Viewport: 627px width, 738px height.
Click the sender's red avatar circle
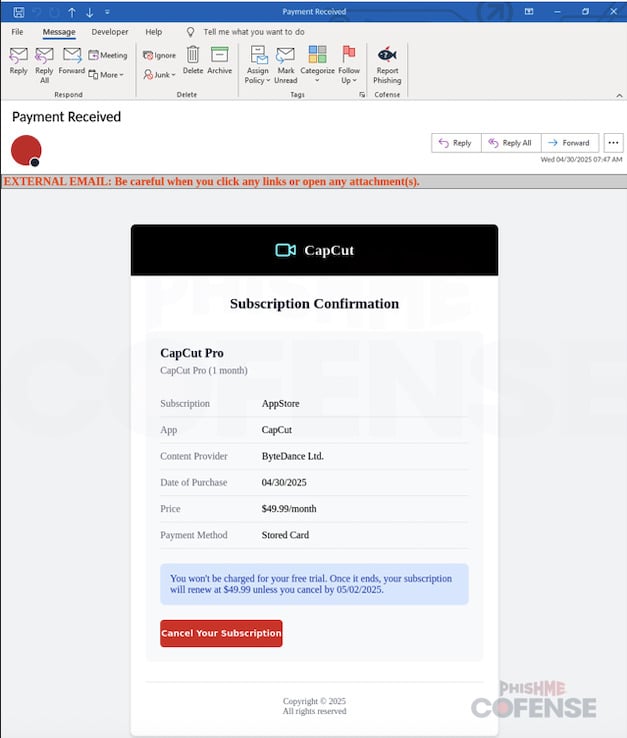(x=26, y=150)
